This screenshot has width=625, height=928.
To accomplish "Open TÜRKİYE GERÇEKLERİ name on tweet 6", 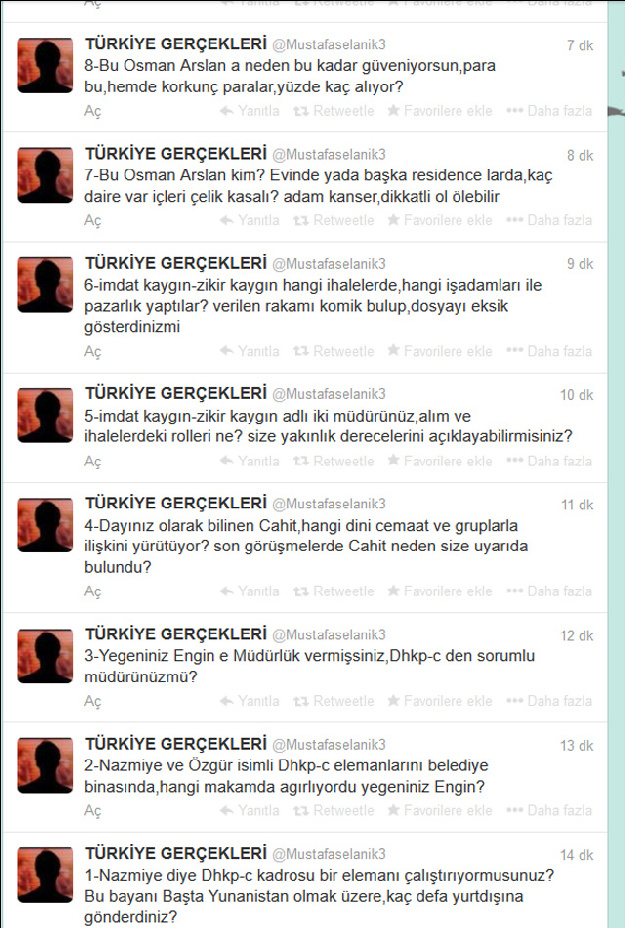I will pyautogui.click(x=176, y=263).
